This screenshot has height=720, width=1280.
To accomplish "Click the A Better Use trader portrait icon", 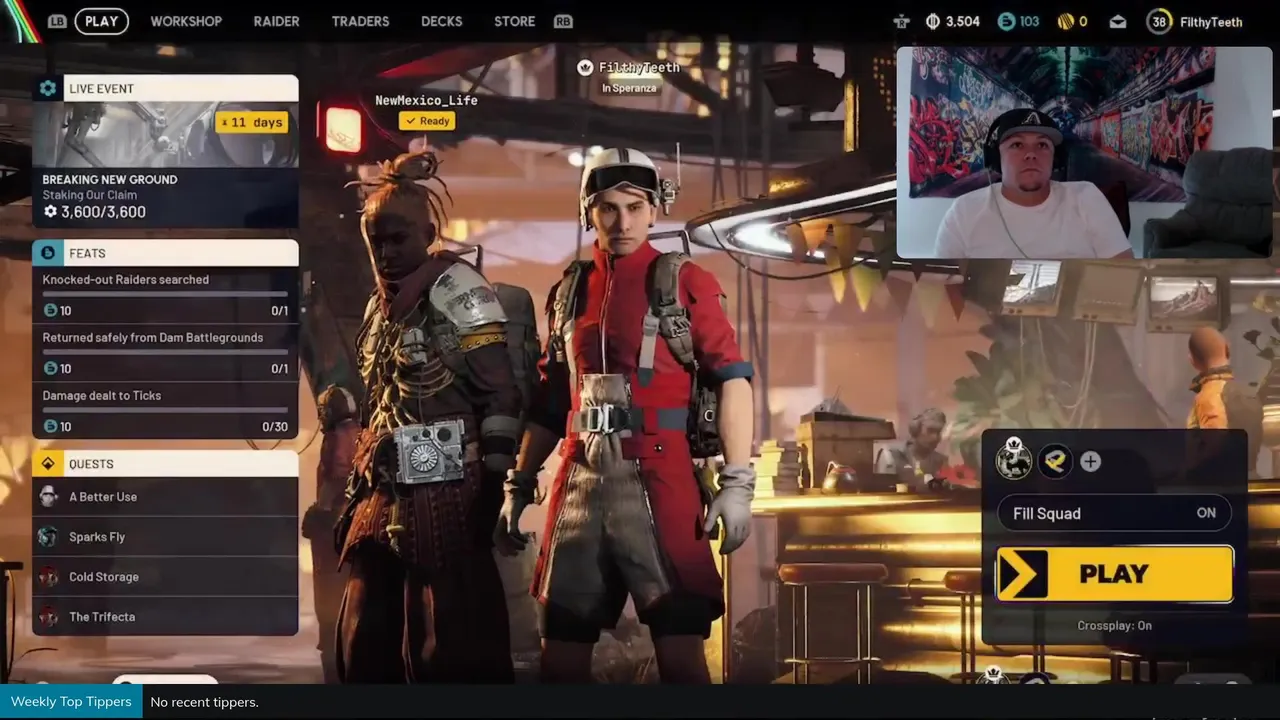I will [48, 497].
